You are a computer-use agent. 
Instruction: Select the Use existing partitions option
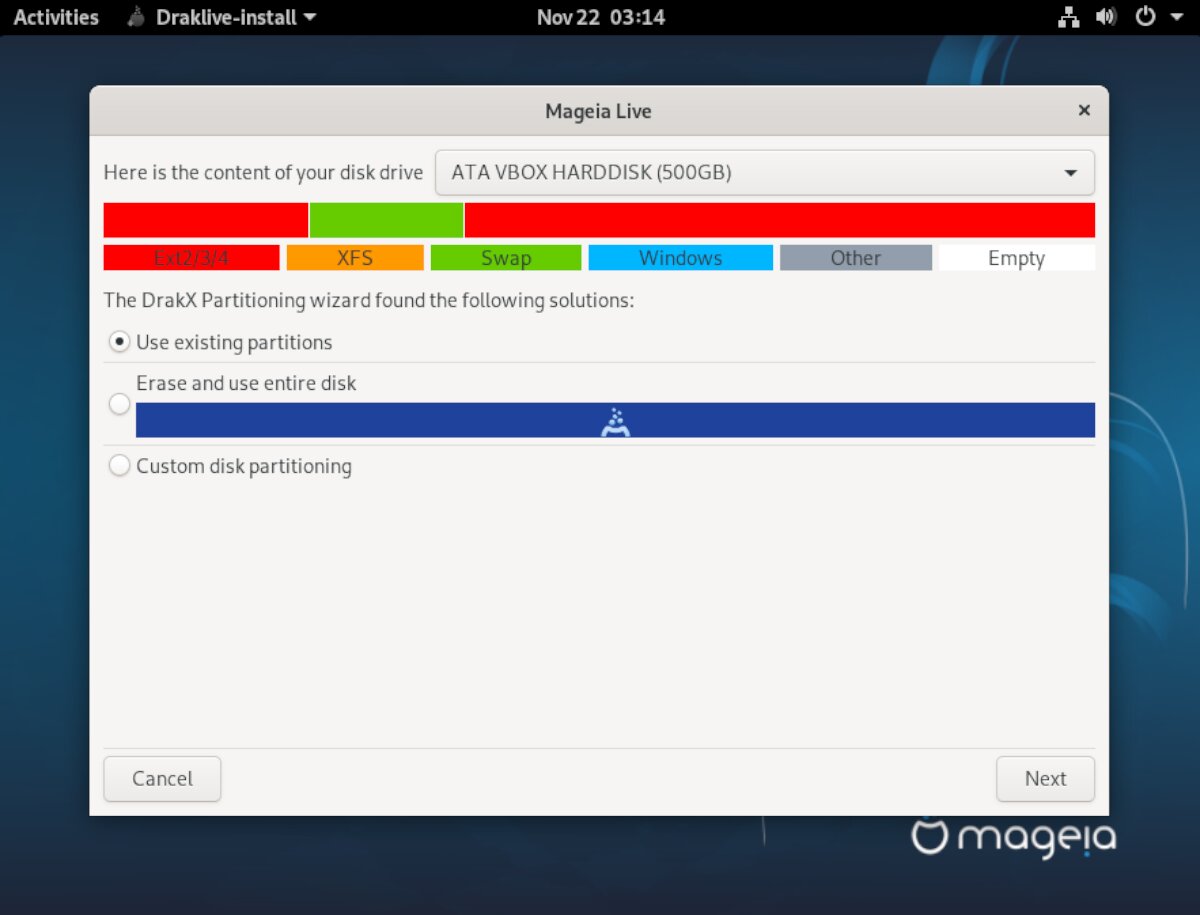[x=119, y=341]
